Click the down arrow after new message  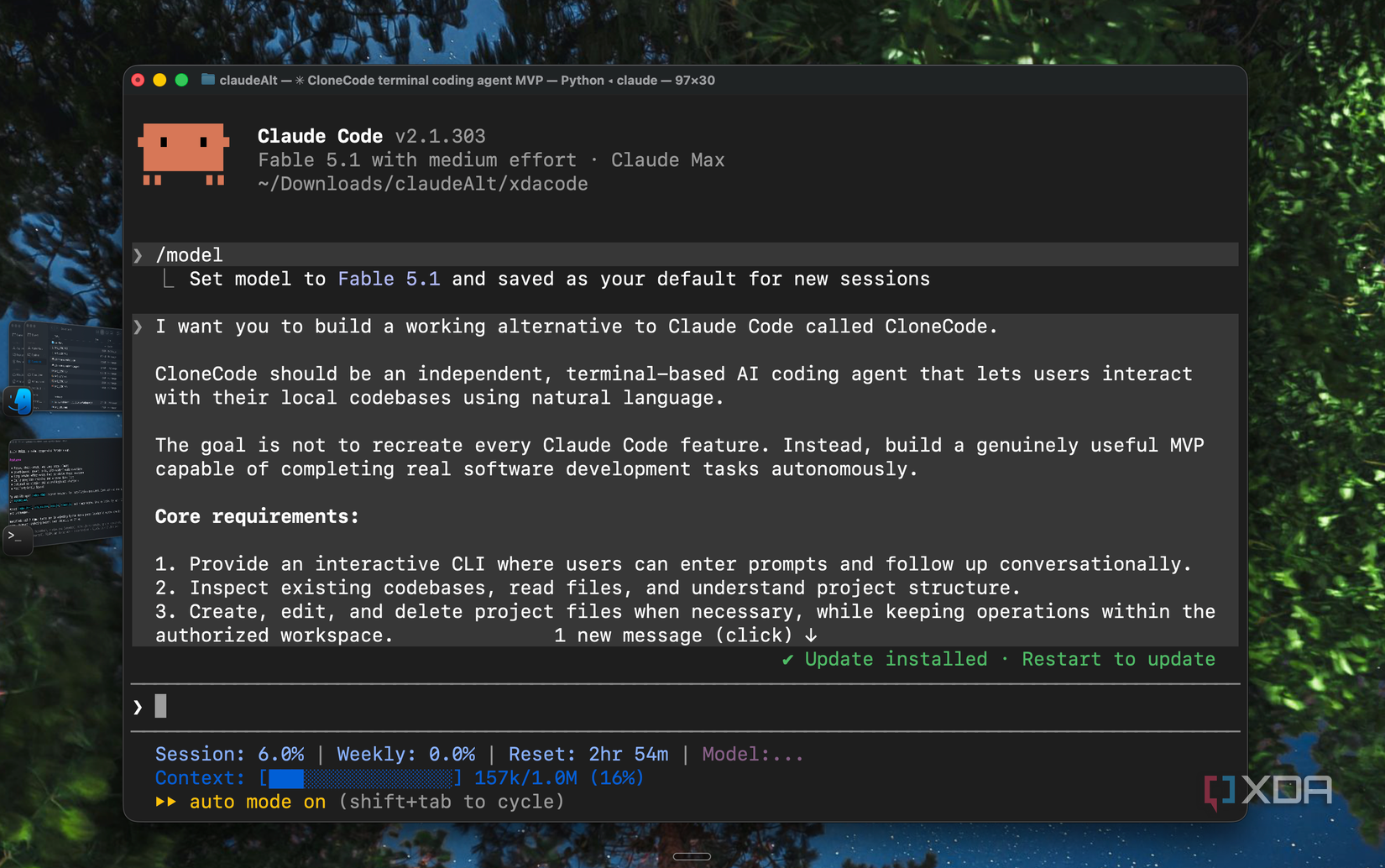click(811, 635)
